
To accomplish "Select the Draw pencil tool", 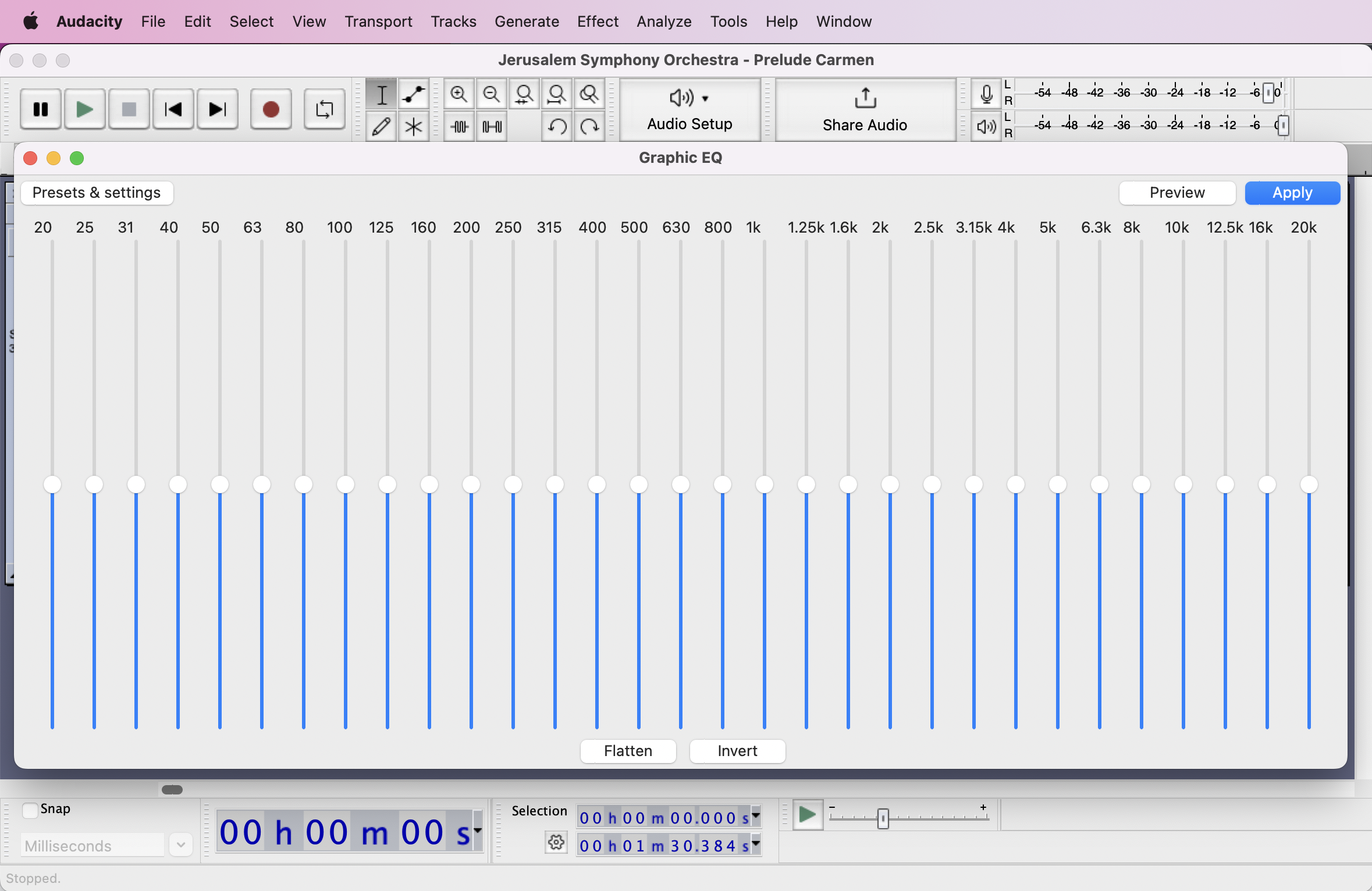I will [x=382, y=126].
